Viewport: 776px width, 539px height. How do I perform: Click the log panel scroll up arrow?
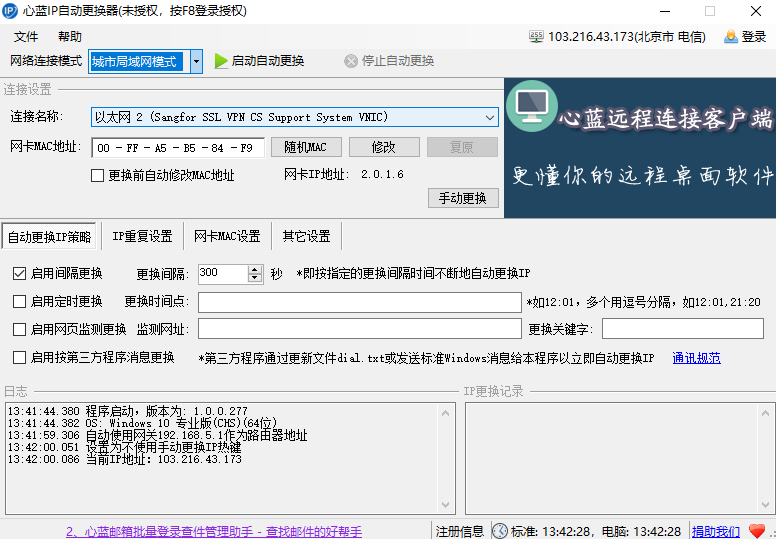tap(445, 413)
